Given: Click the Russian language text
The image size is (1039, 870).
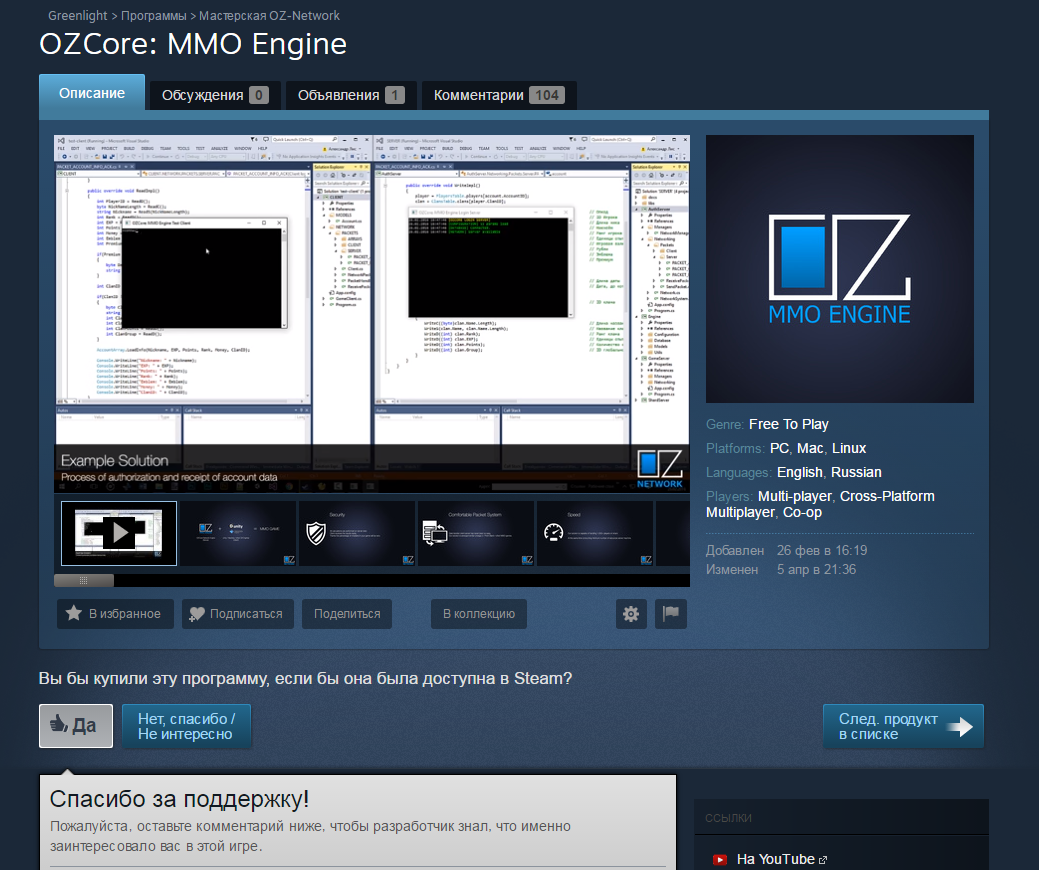Looking at the screenshot, I should (x=856, y=472).
